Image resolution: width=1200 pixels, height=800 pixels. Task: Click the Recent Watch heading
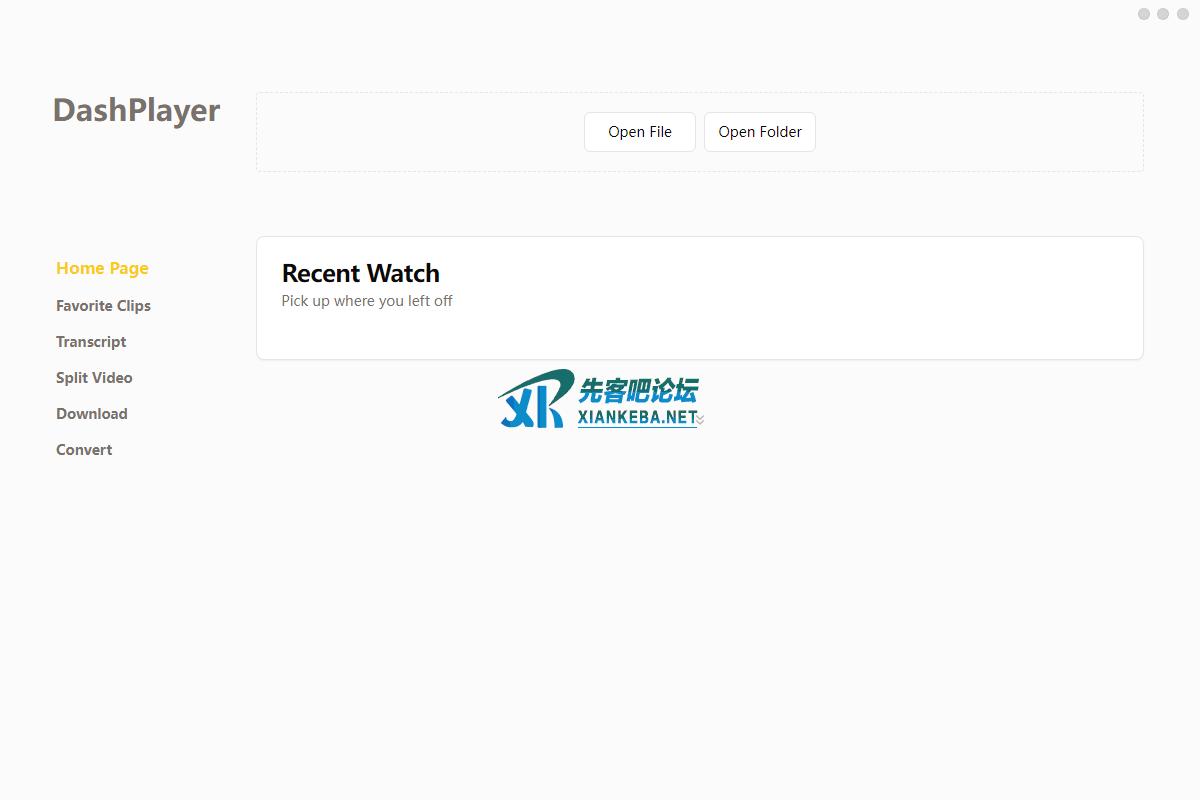(360, 273)
